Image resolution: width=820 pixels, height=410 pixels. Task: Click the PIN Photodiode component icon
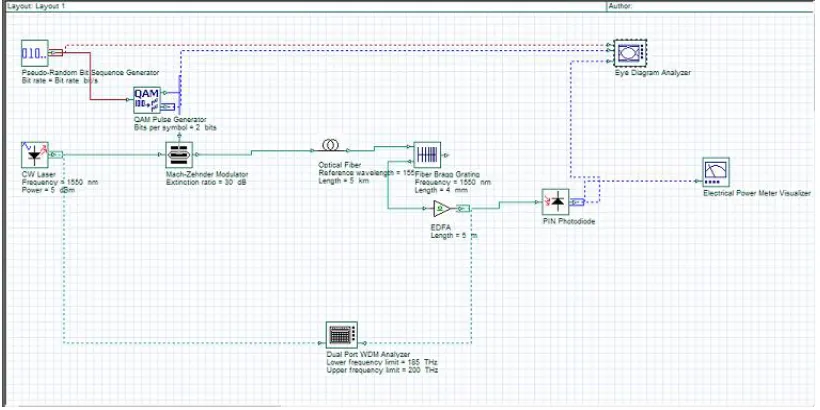point(555,202)
